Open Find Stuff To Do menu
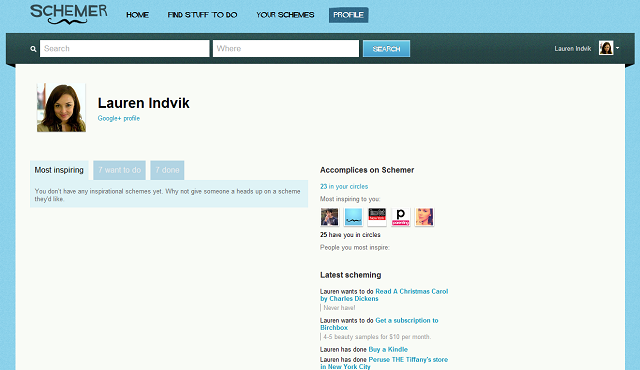The height and width of the screenshot is (370, 640). [202, 15]
